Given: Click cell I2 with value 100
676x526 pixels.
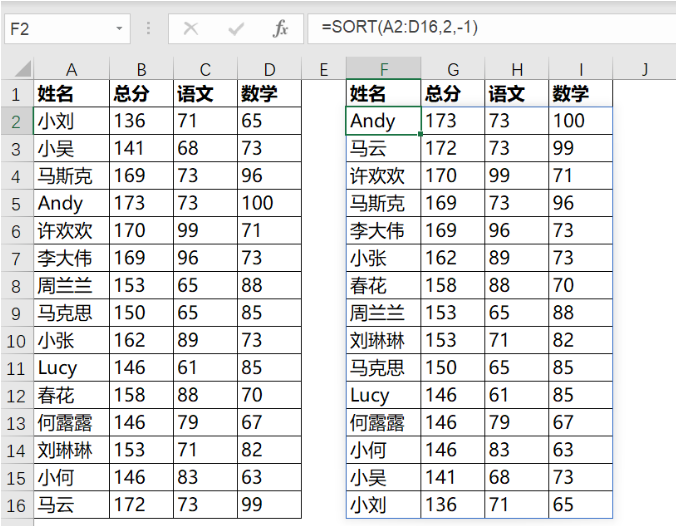Looking at the screenshot, I should [580, 121].
